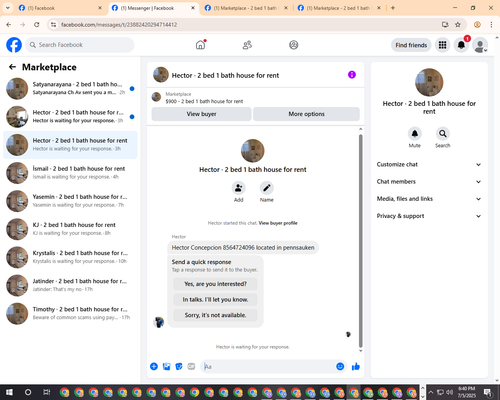Open the account profile menu
The image size is (500, 400).
[x=480, y=45]
